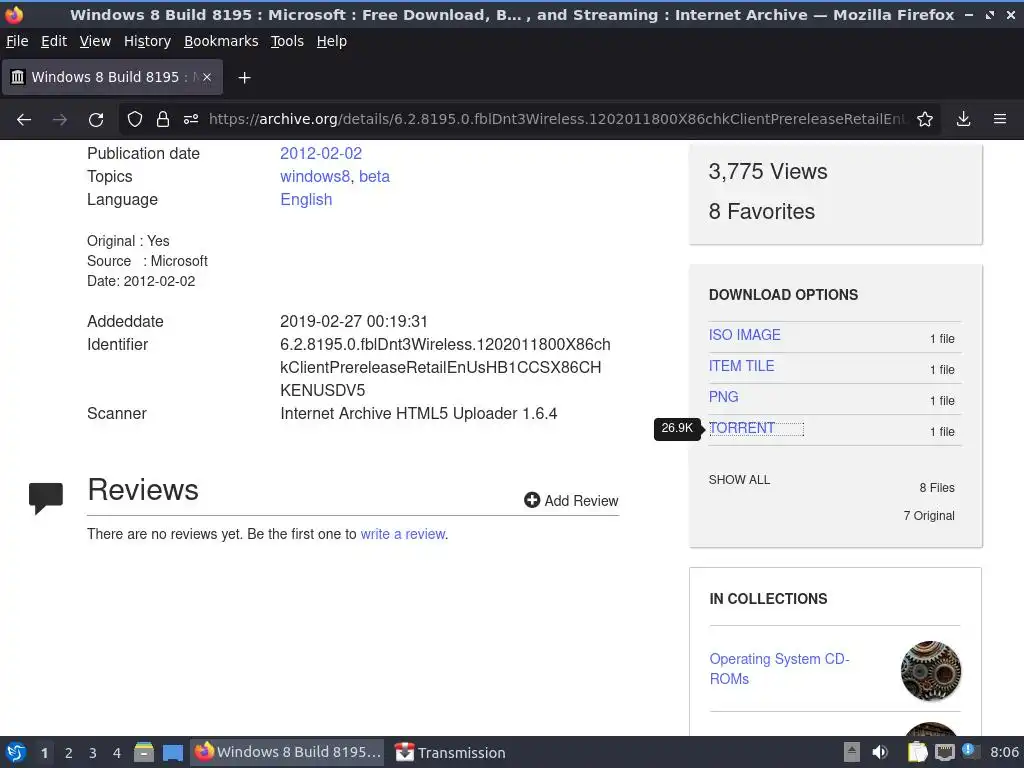Open the File menu
1024x768 pixels.
point(17,41)
